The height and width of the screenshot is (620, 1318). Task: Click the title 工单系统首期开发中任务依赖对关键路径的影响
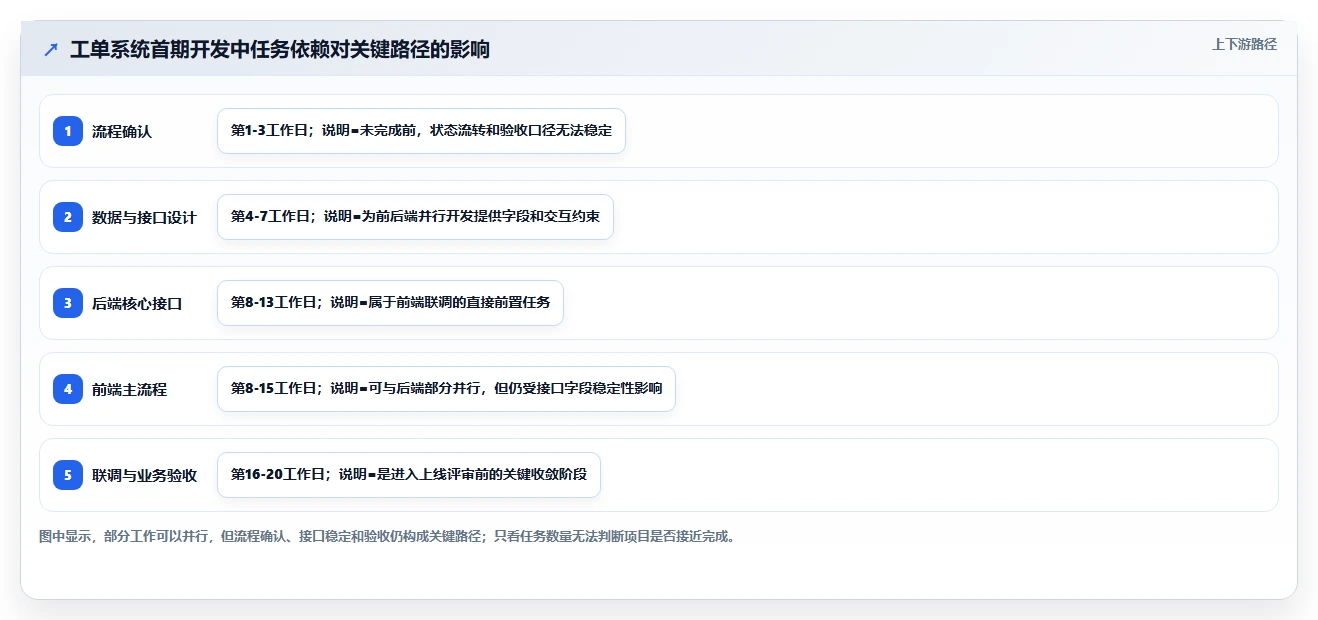[x=280, y=49]
